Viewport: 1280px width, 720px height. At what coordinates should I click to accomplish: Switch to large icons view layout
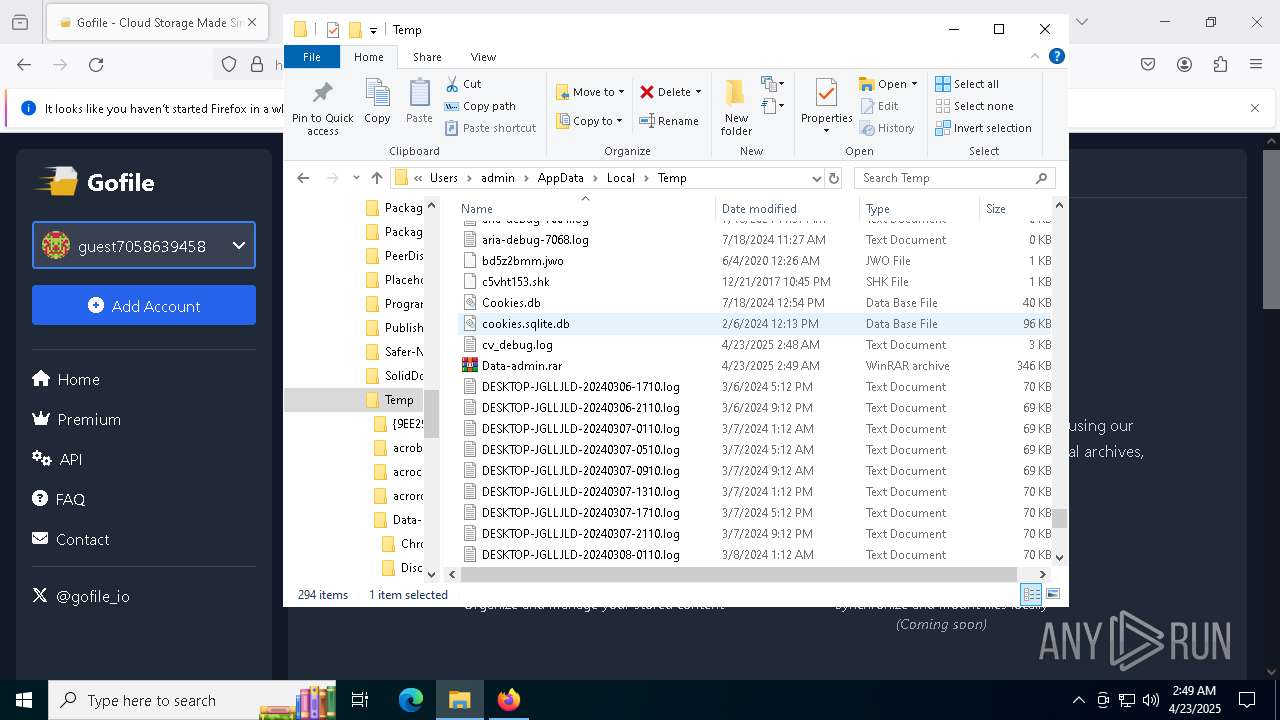click(x=1052, y=595)
